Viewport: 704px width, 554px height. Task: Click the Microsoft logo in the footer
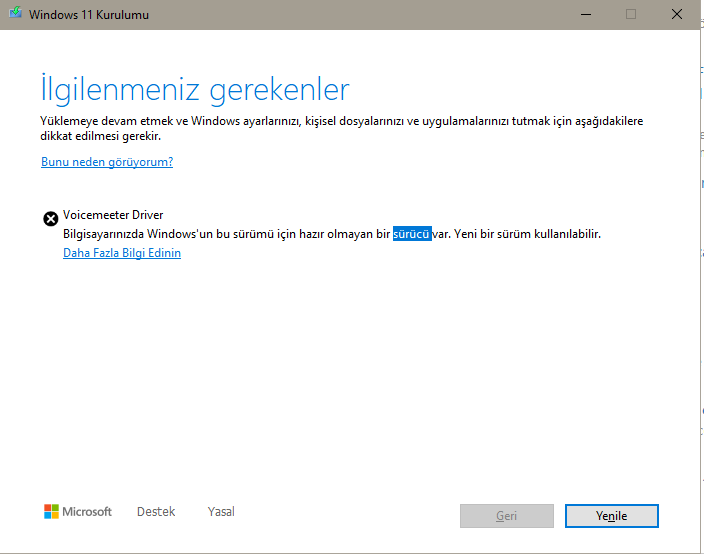(78, 511)
